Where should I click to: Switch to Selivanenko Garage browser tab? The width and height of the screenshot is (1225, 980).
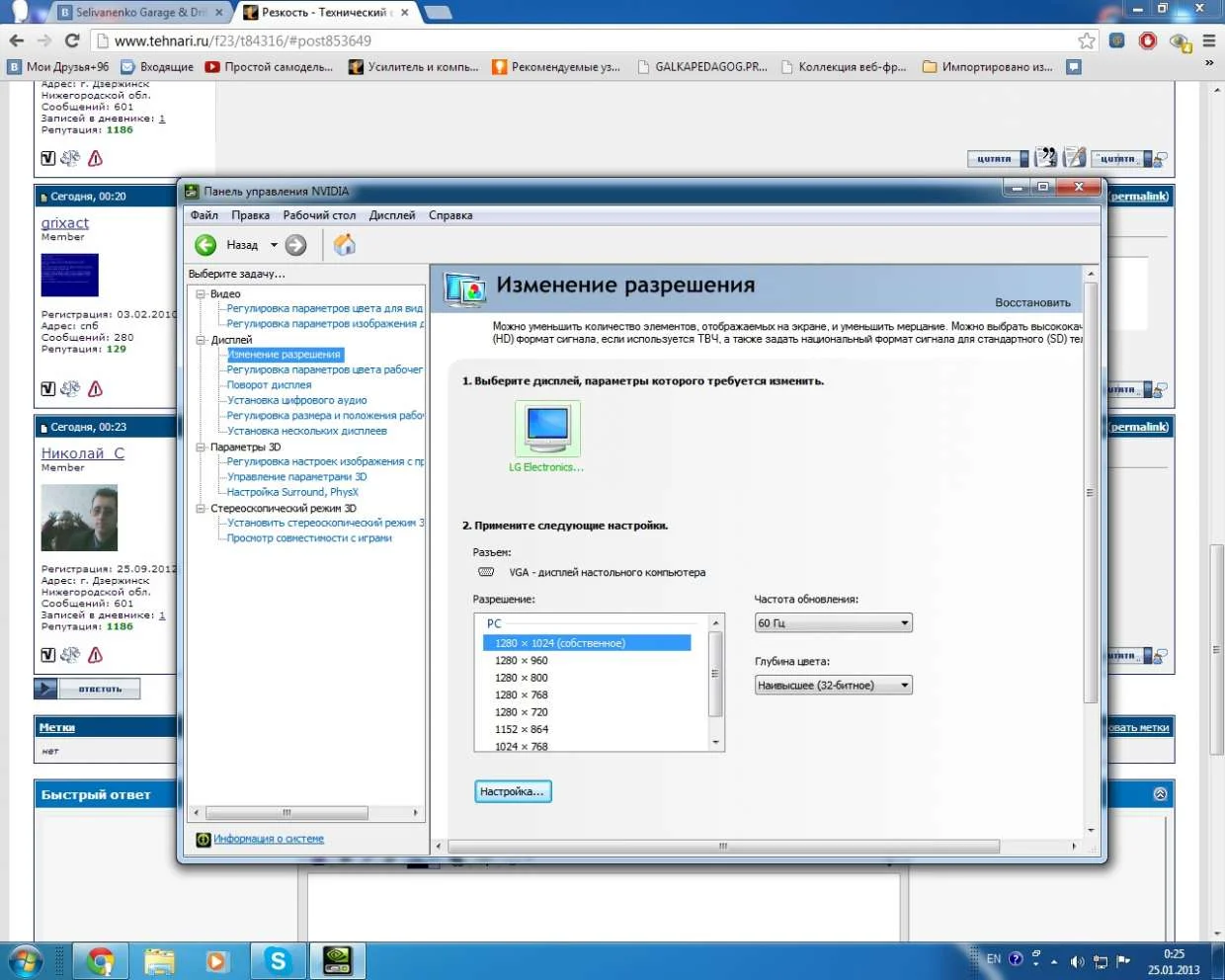click(139, 13)
